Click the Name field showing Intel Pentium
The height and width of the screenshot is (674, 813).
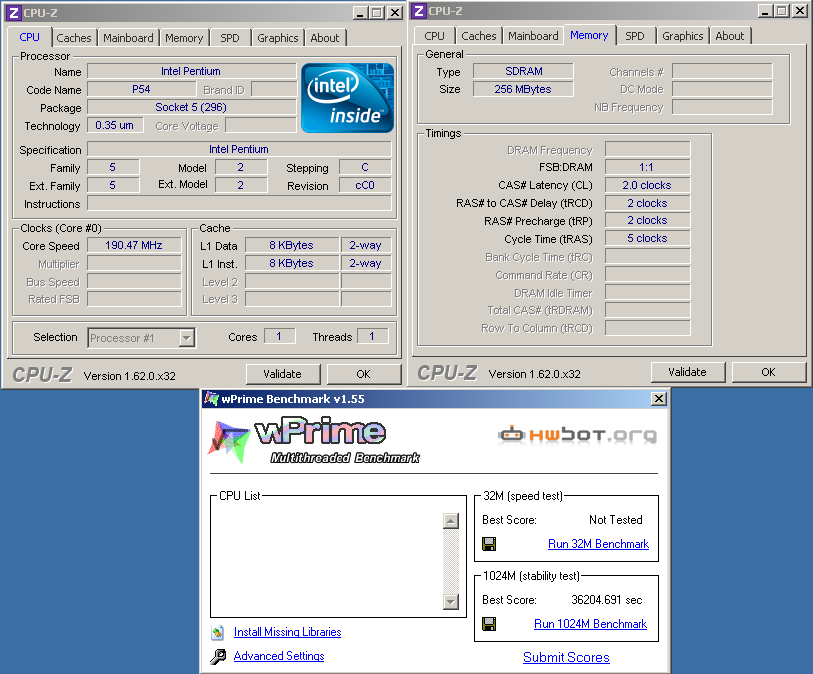[191, 71]
